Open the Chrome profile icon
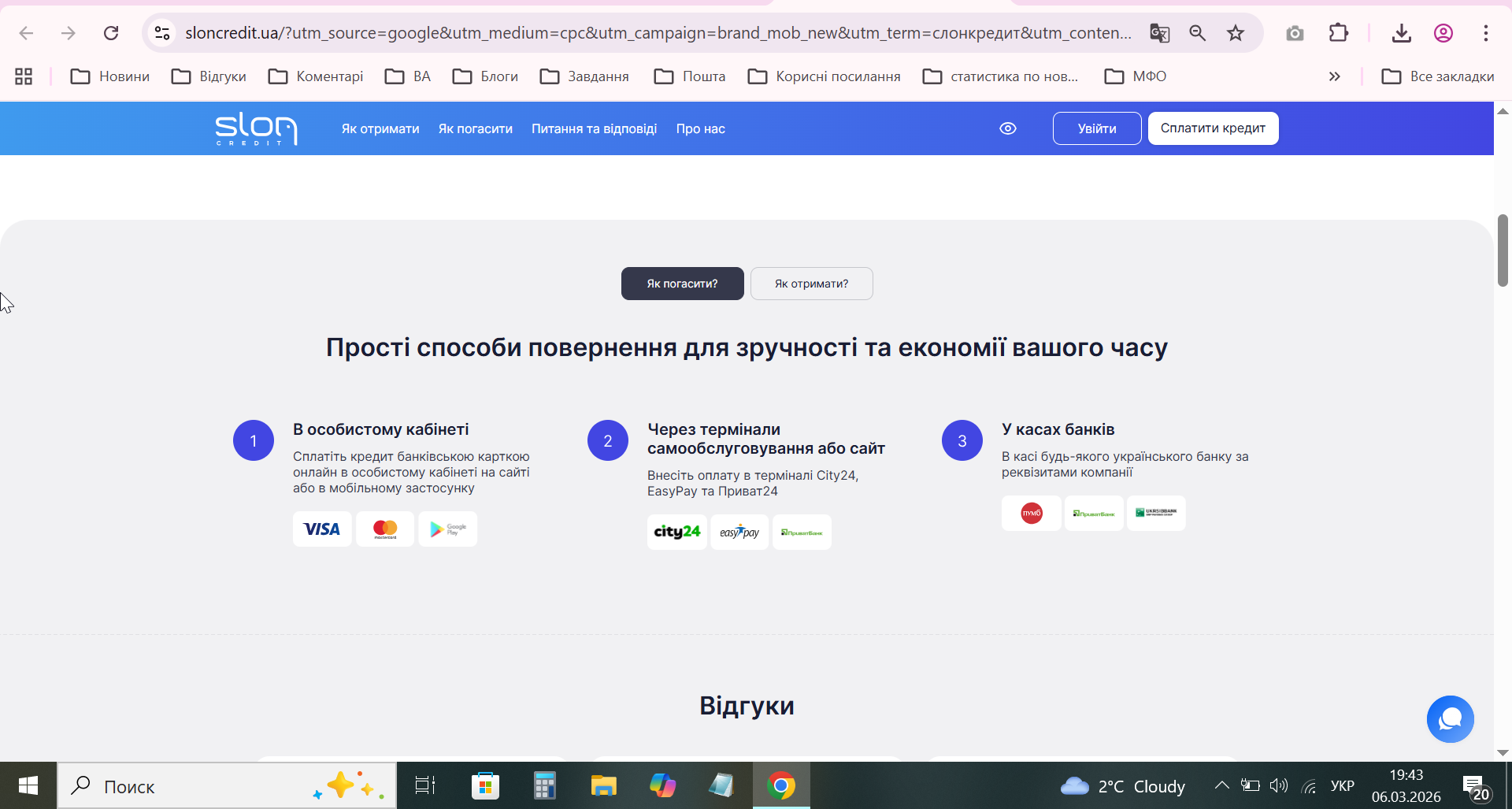 [1443, 33]
